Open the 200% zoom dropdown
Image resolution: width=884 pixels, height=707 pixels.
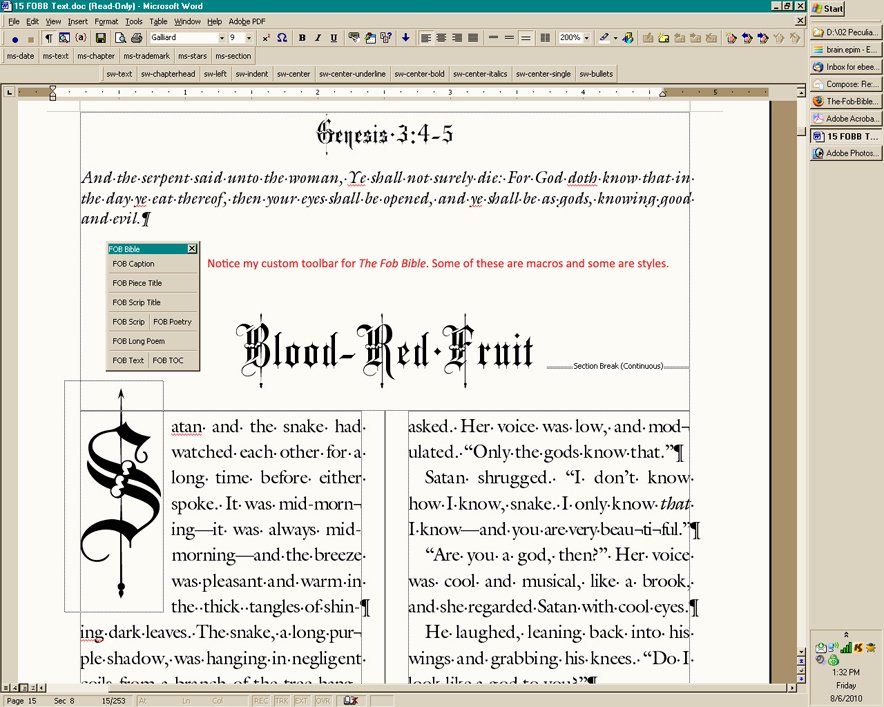pyautogui.click(x=587, y=38)
